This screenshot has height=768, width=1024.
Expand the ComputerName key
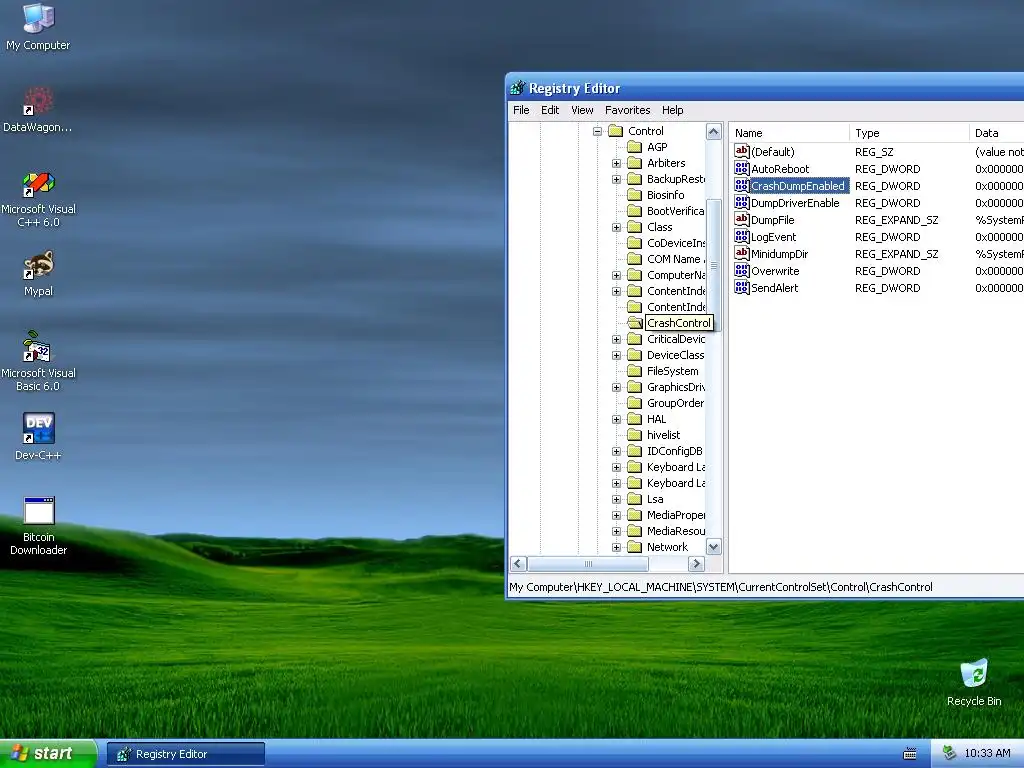tap(616, 275)
